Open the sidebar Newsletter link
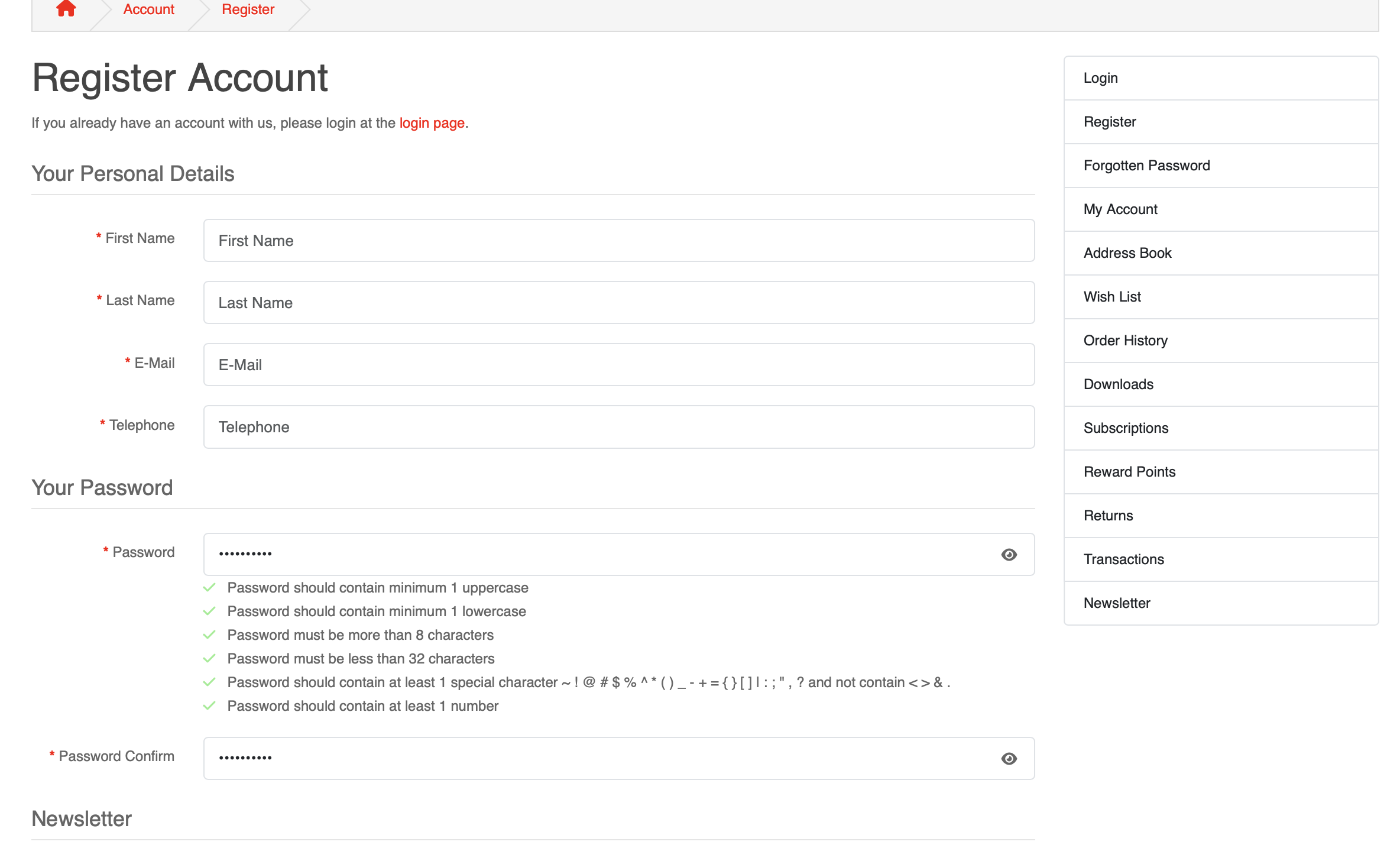This screenshot has height=861, width=1400. [x=1221, y=603]
